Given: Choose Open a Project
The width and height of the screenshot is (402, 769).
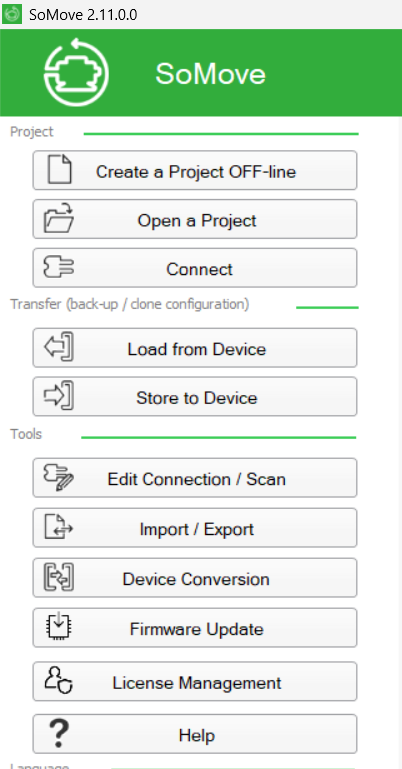Looking at the screenshot, I should [x=195, y=219].
